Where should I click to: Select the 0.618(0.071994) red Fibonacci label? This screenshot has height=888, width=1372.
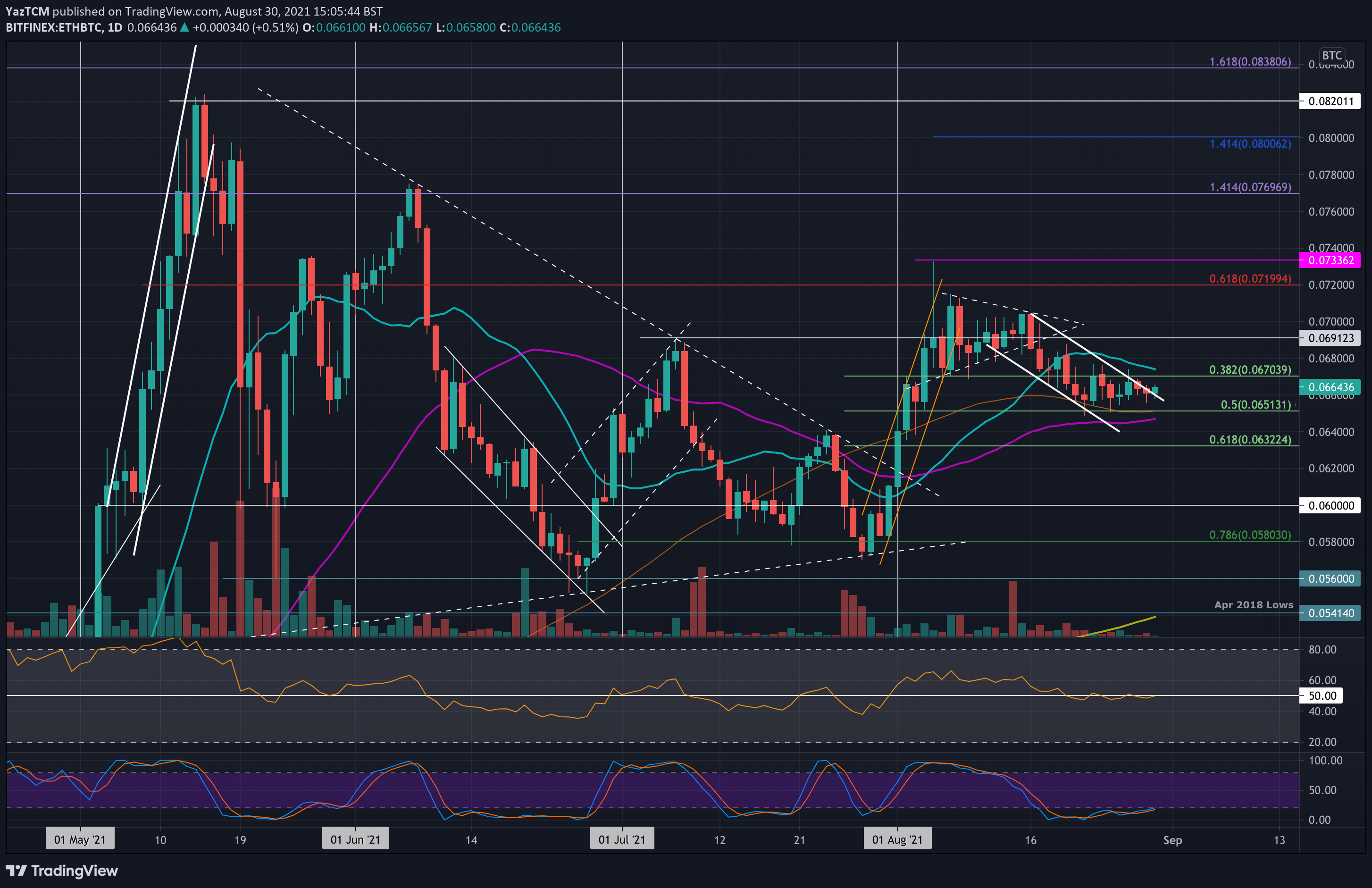1250,278
